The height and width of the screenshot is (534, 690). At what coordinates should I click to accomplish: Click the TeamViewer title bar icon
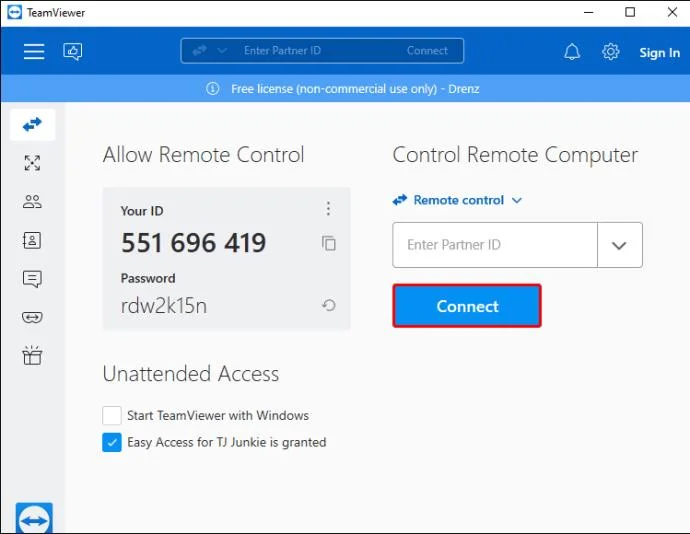[15, 12]
